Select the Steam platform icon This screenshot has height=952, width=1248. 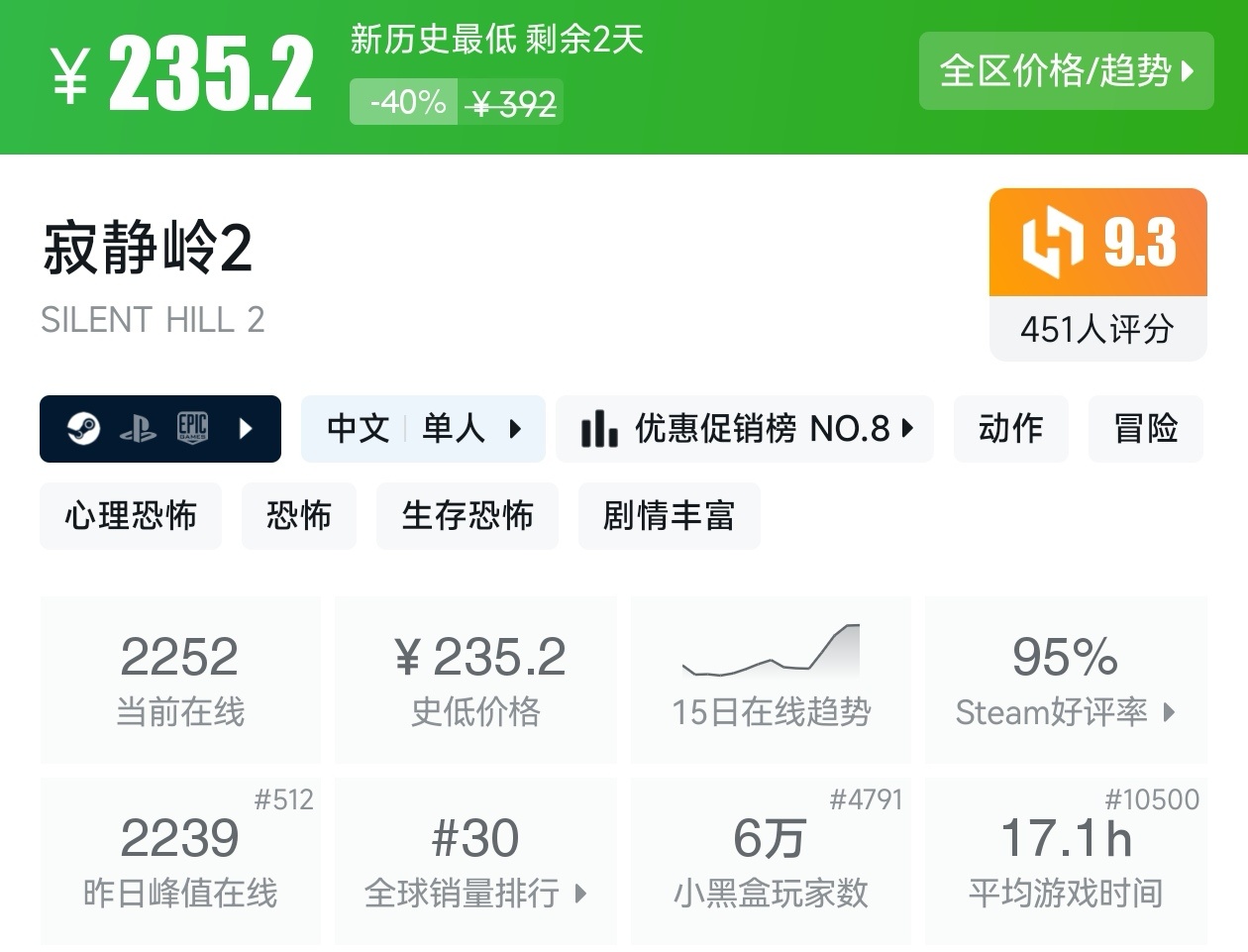tap(85, 429)
